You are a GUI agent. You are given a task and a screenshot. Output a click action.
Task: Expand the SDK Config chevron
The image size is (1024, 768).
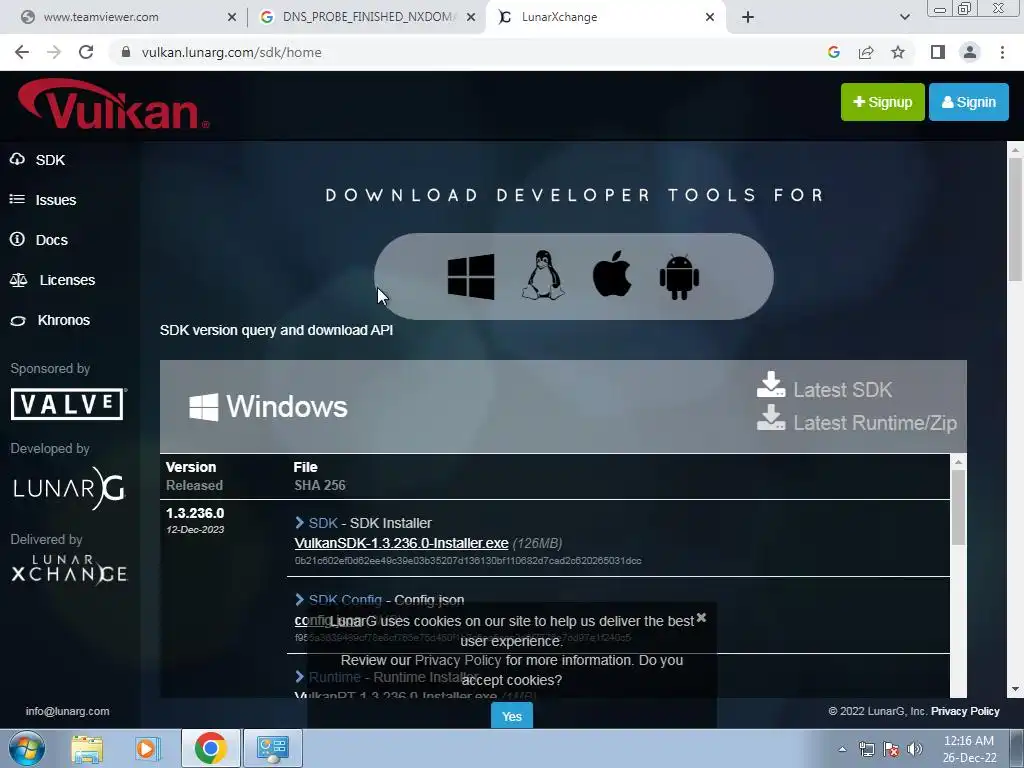click(x=299, y=600)
